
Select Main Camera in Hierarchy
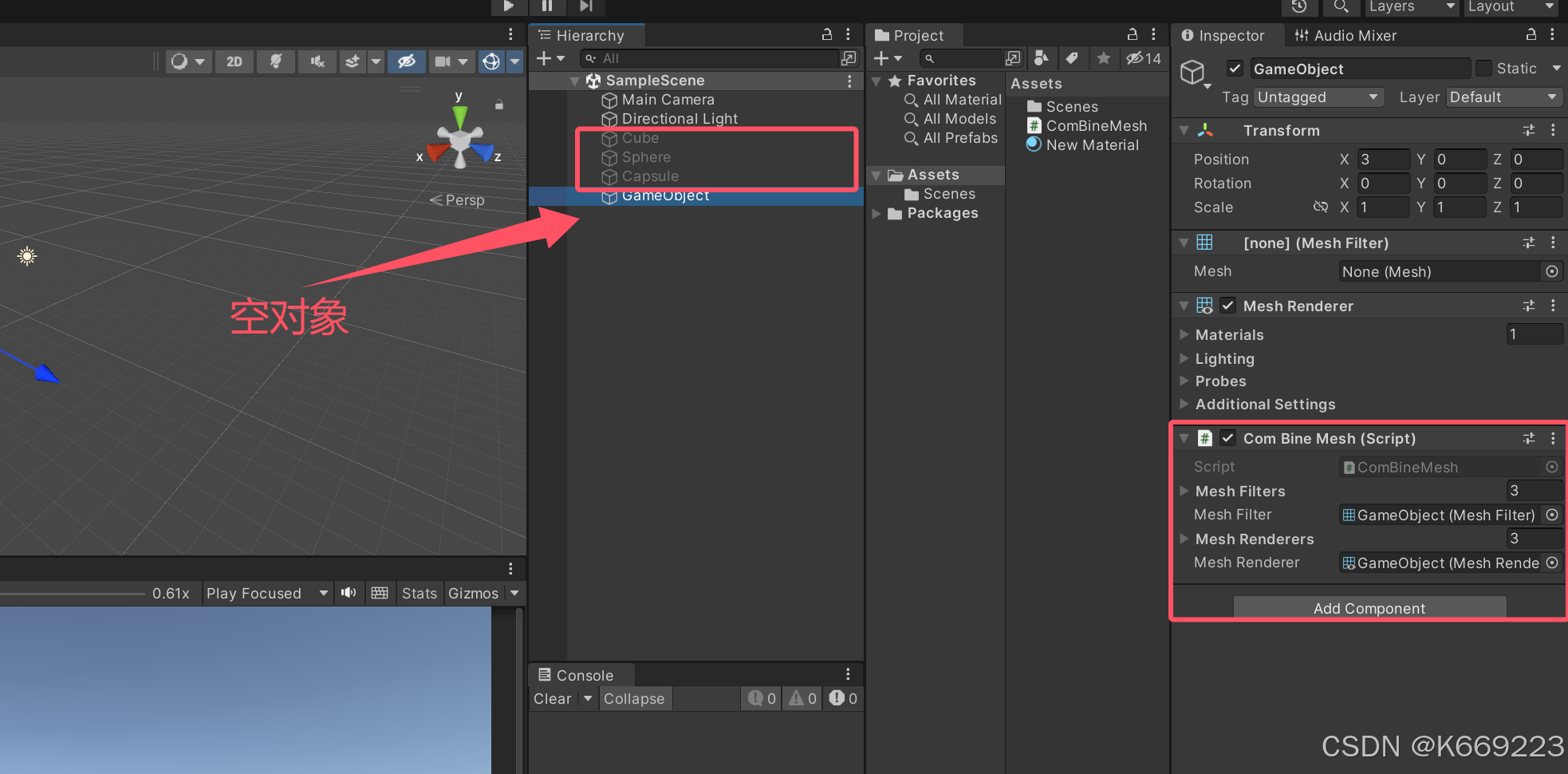(668, 100)
